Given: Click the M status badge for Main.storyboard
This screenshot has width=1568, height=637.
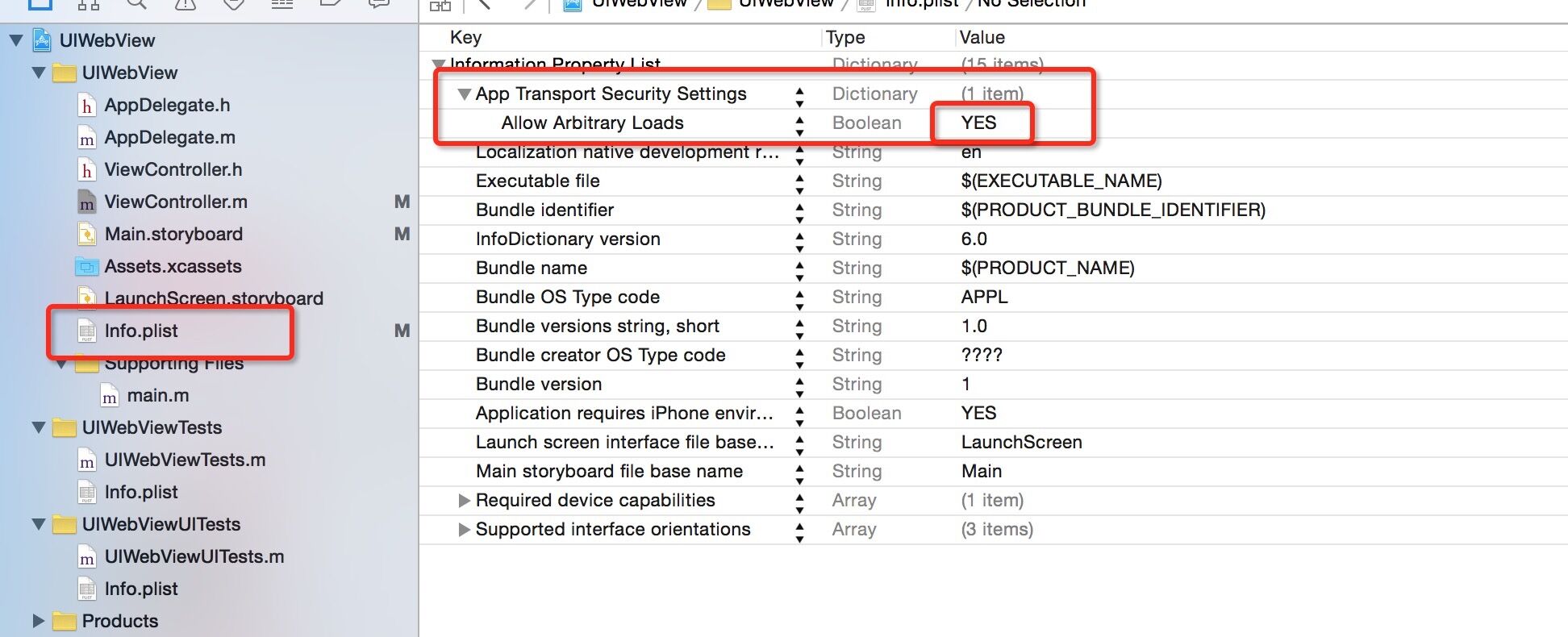Looking at the screenshot, I should [x=402, y=234].
